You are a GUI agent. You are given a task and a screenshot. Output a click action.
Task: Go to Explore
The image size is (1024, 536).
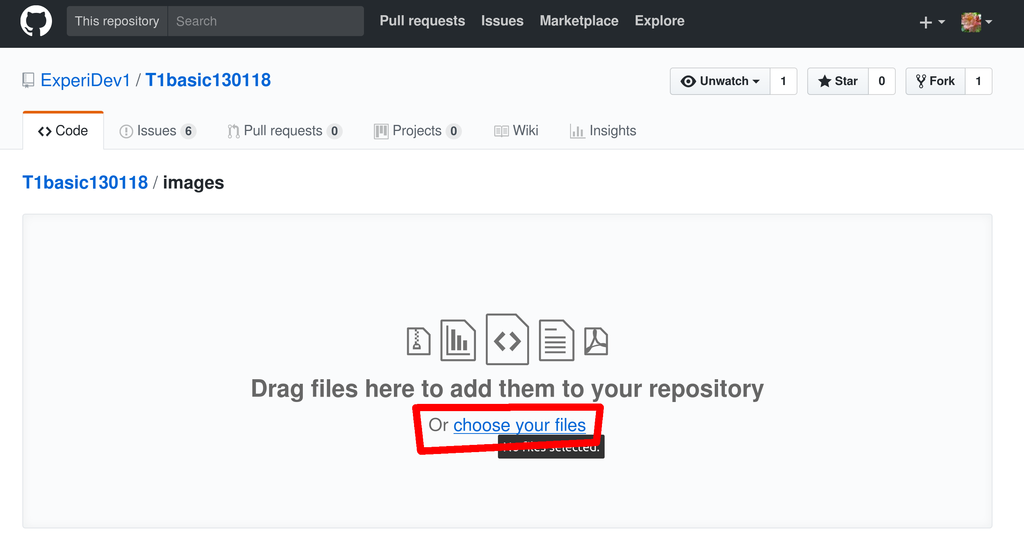point(660,21)
